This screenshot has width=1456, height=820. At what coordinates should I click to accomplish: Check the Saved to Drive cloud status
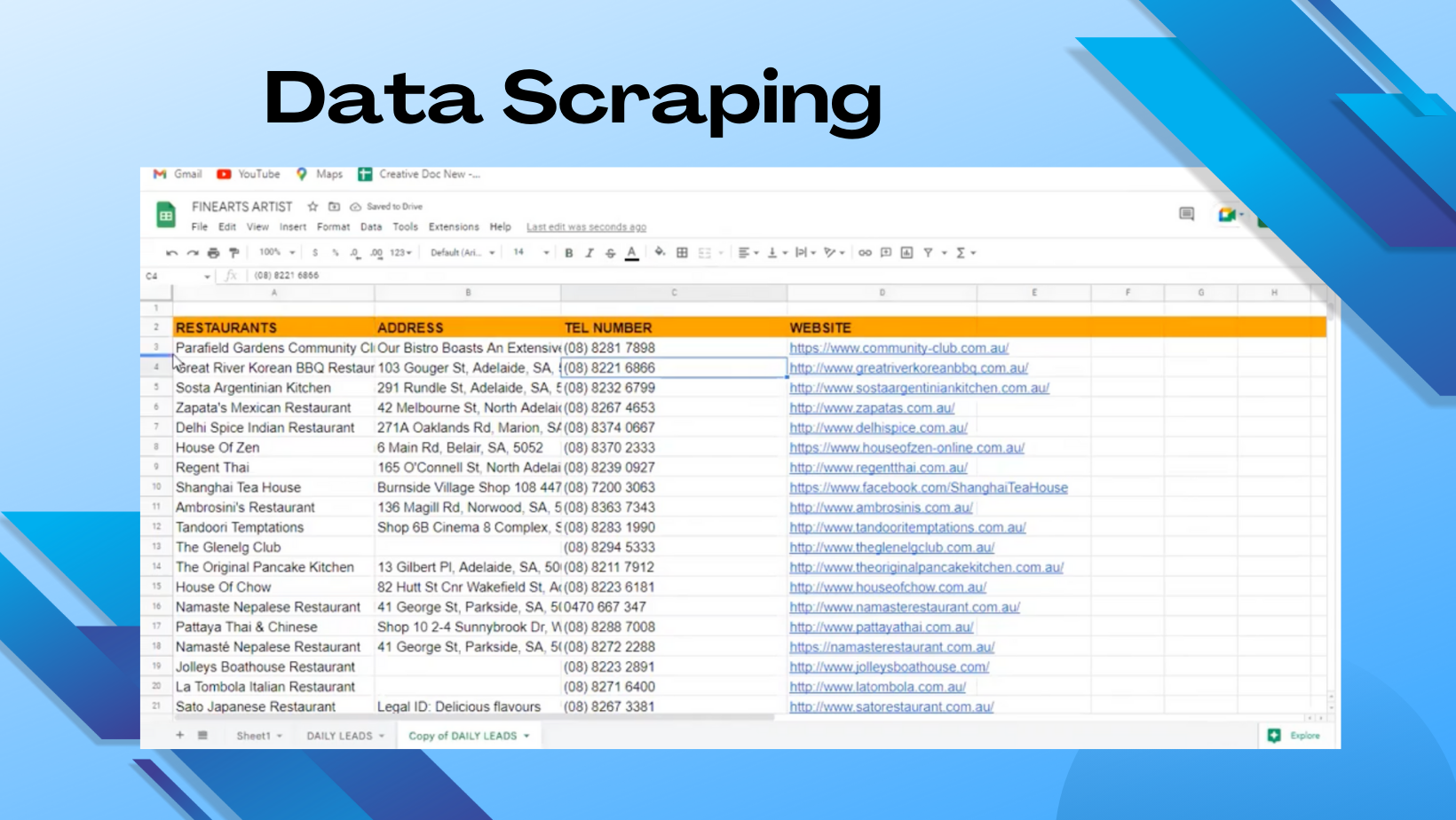coord(386,207)
